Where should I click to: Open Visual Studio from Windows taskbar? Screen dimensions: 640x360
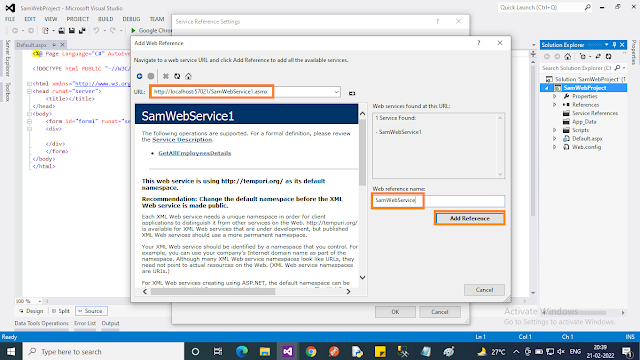tap(288, 351)
